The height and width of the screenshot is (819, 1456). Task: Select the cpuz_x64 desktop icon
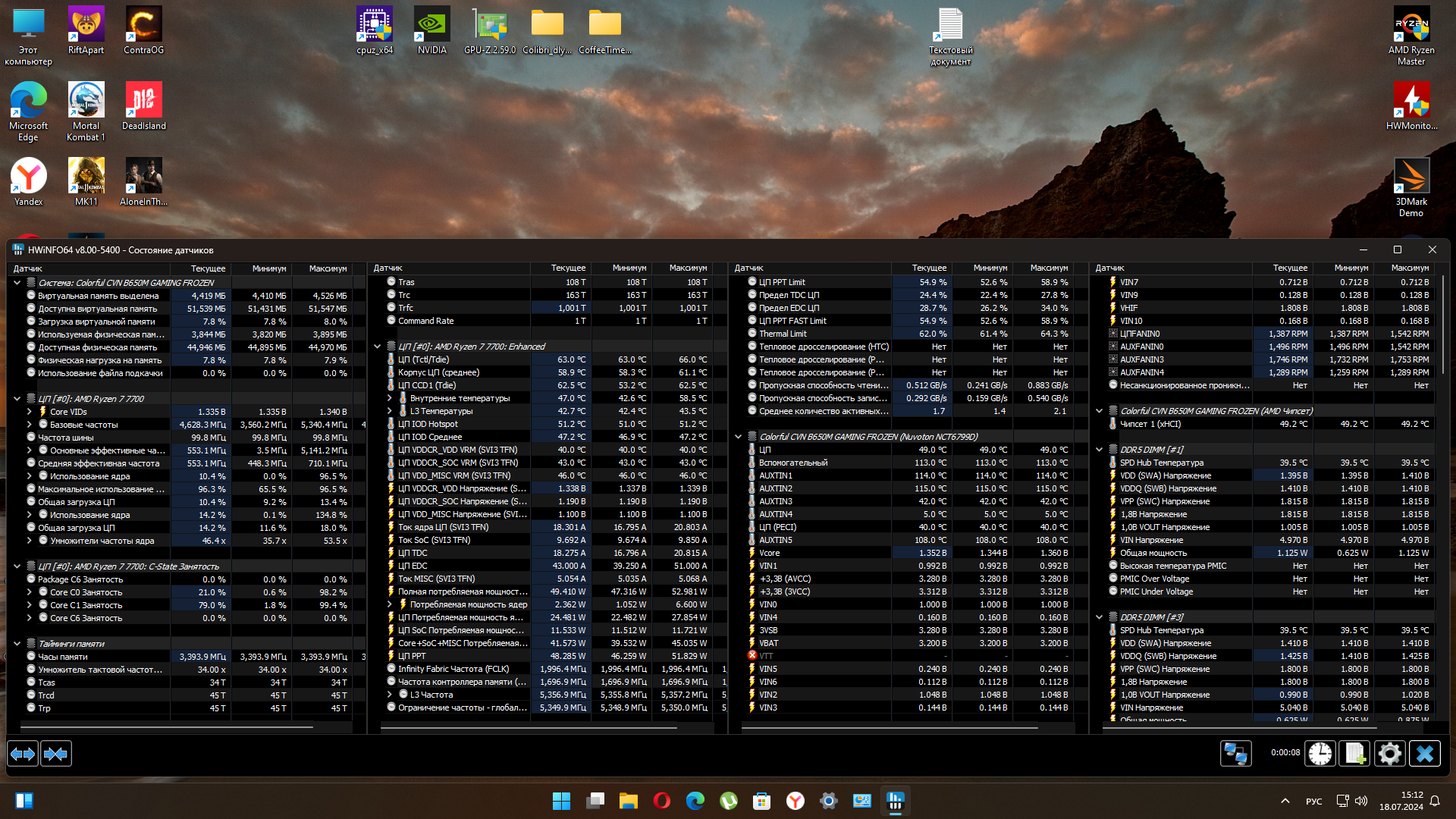[x=375, y=31]
